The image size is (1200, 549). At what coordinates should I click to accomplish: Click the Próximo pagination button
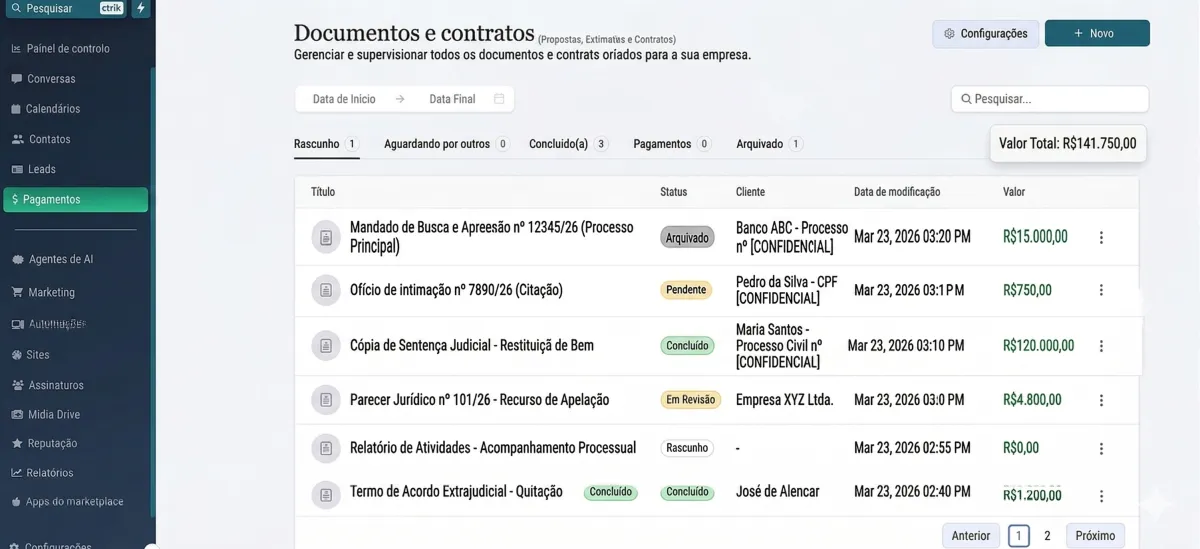point(1095,536)
